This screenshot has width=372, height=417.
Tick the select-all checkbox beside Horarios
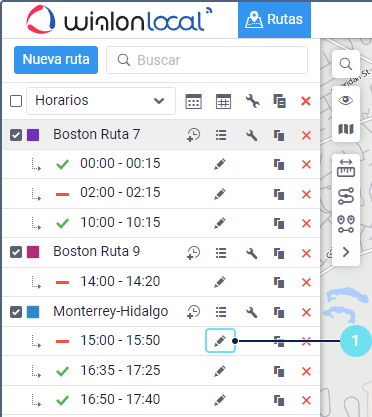coord(16,101)
